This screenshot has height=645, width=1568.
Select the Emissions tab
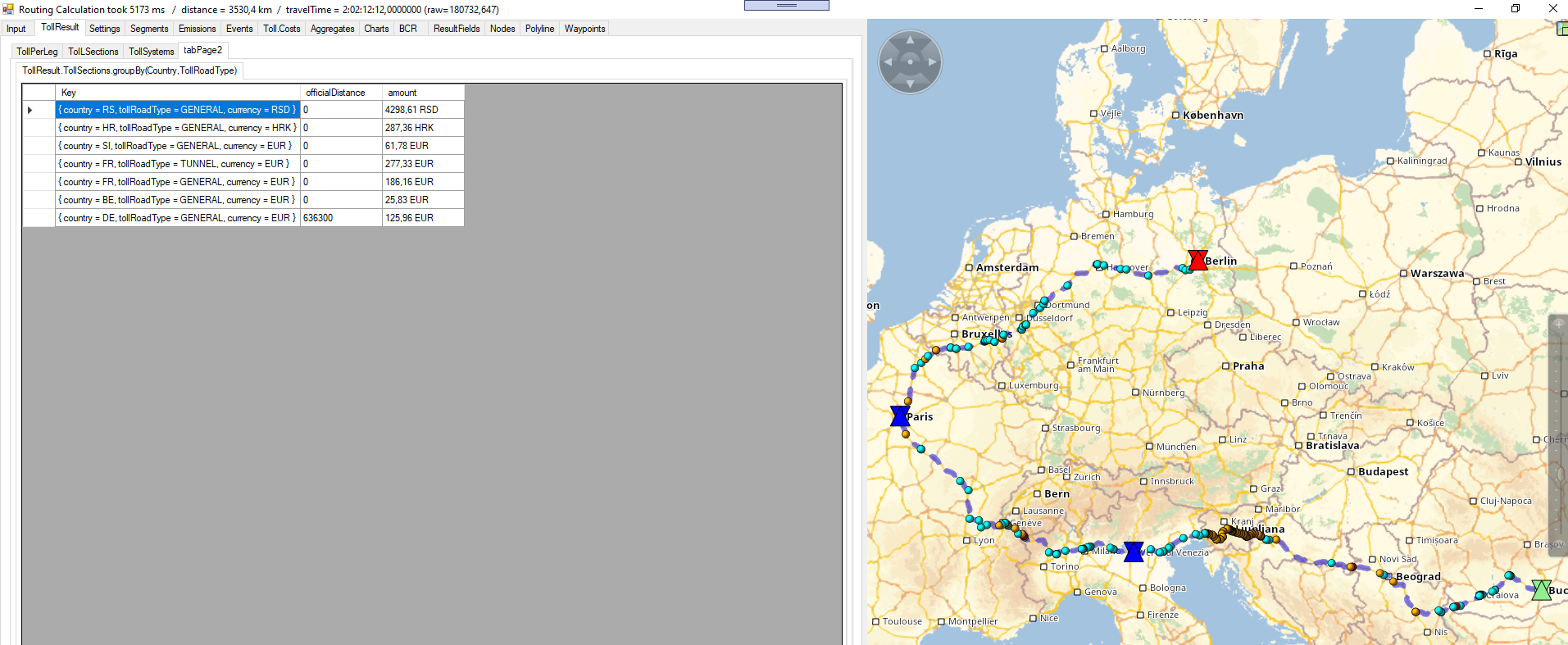pos(197,29)
